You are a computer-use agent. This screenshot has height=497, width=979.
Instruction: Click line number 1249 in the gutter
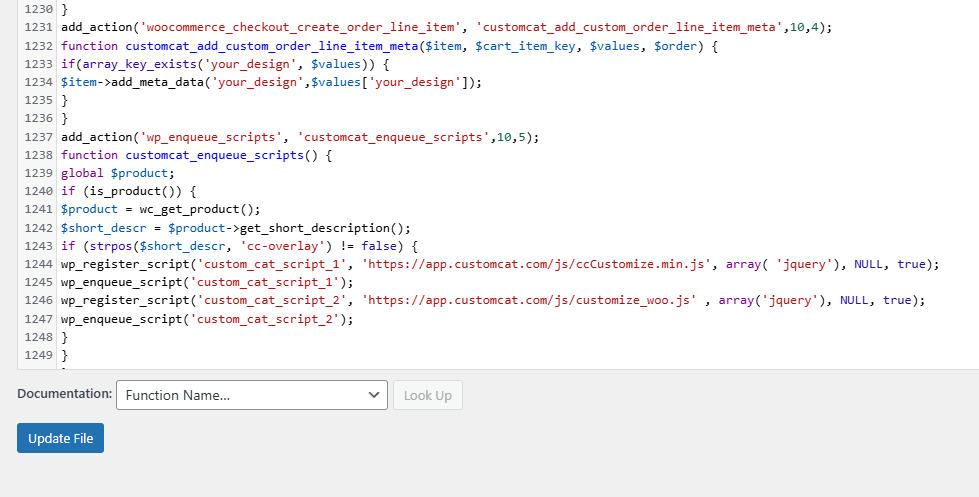tap(38, 355)
